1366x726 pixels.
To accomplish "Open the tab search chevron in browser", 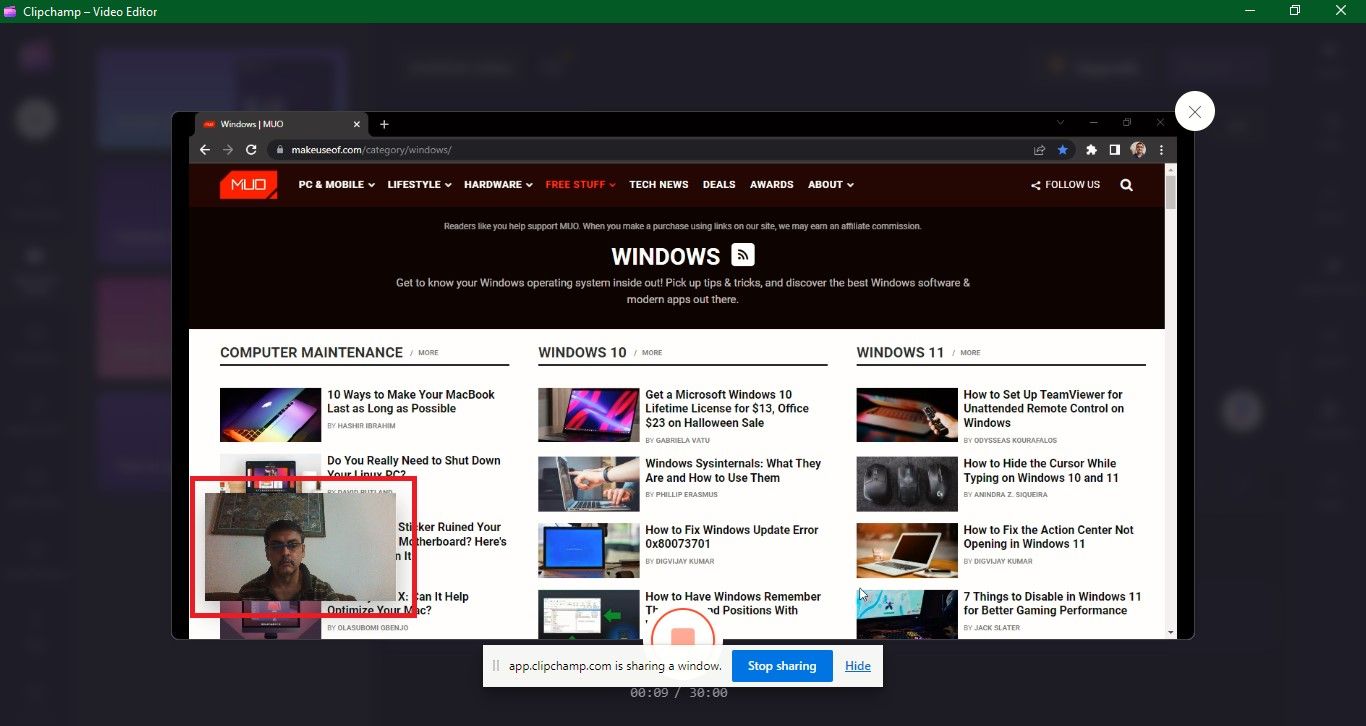I will point(1061,122).
